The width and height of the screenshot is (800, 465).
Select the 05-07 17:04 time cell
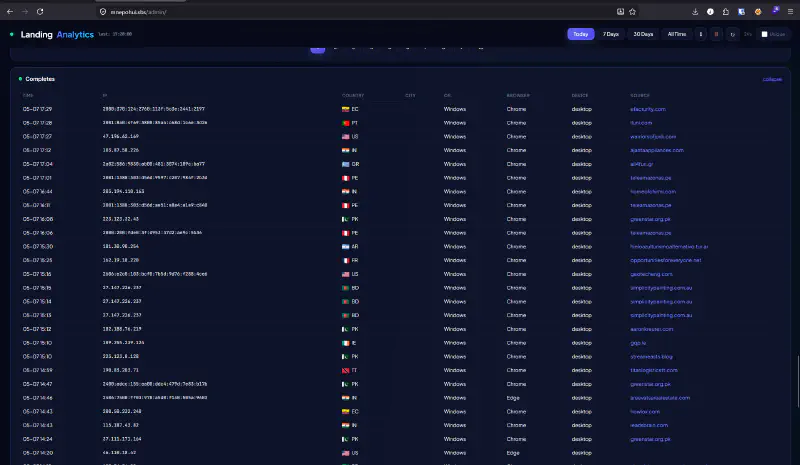click(37, 164)
